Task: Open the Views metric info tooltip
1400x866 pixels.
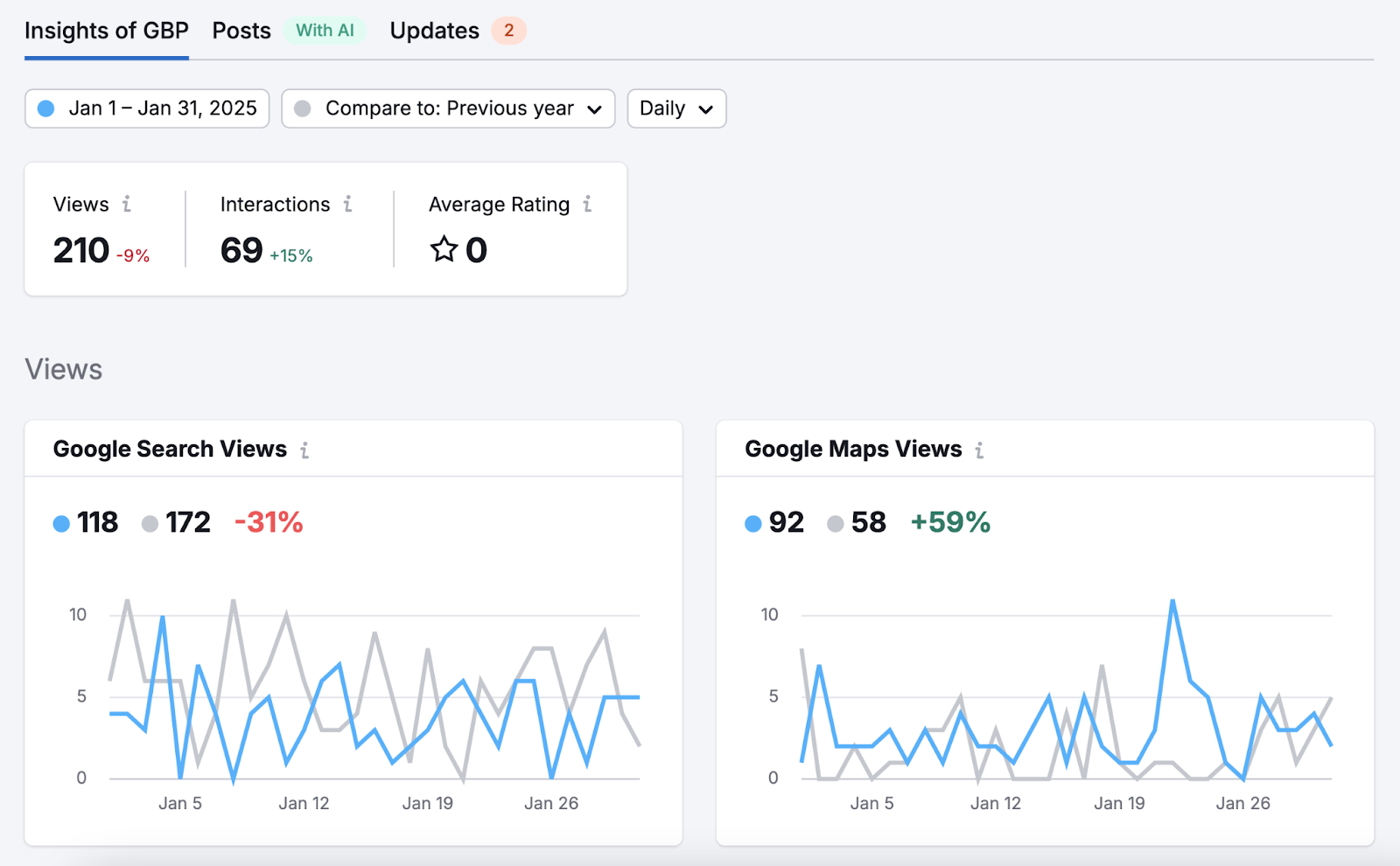Action: (x=128, y=204)
